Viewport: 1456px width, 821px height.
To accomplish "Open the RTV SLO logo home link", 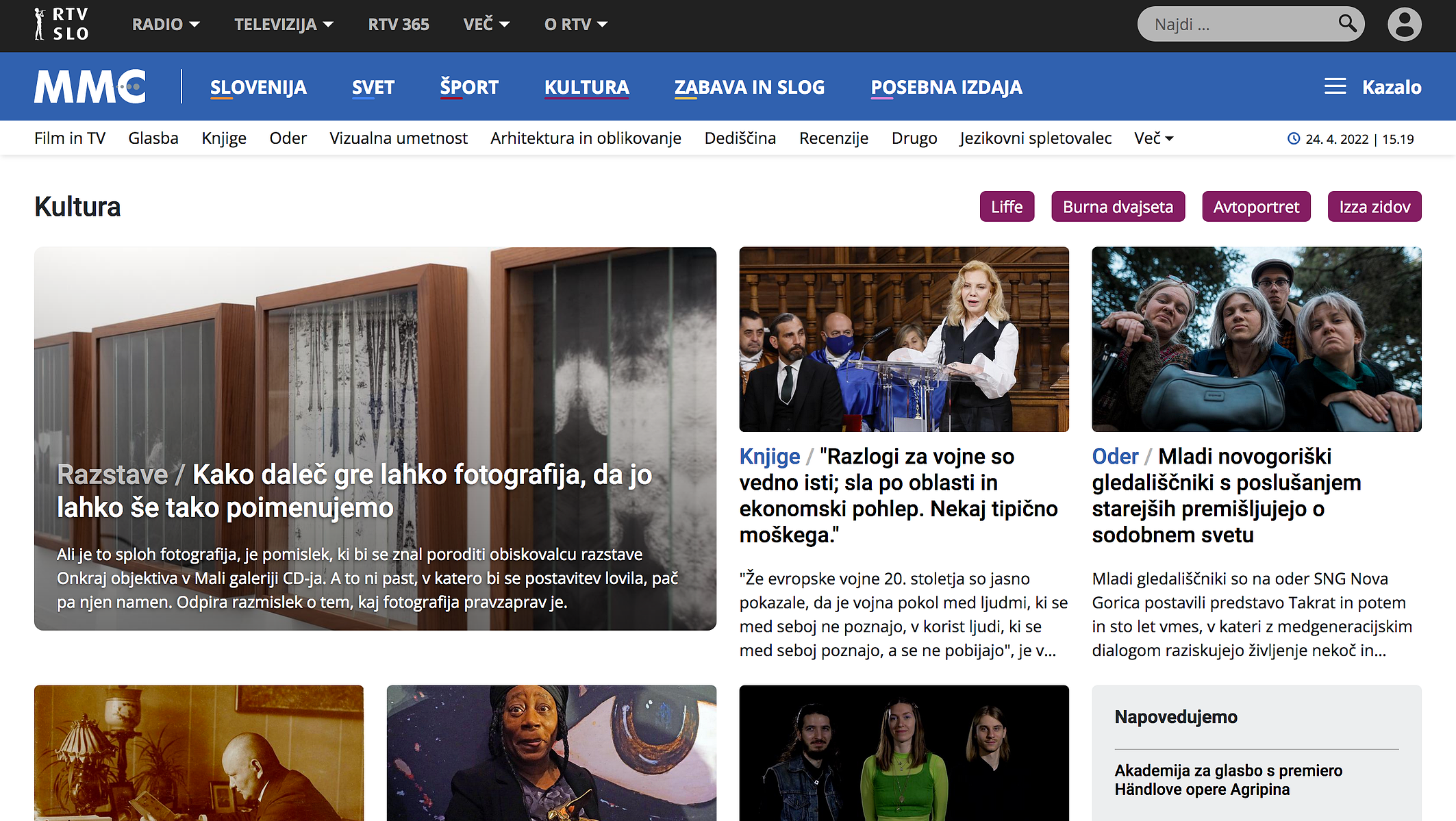I will (61, 24).
